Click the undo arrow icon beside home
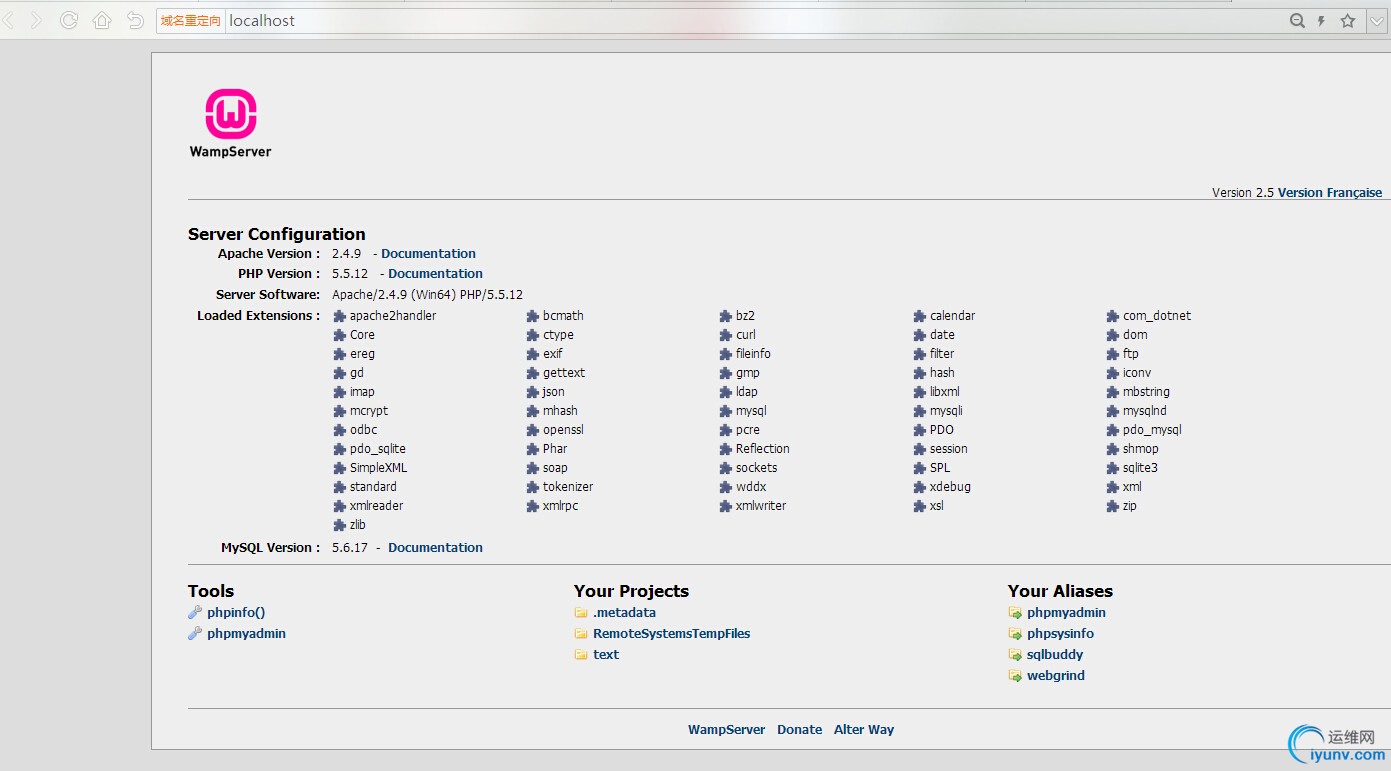 click(135, 20)
